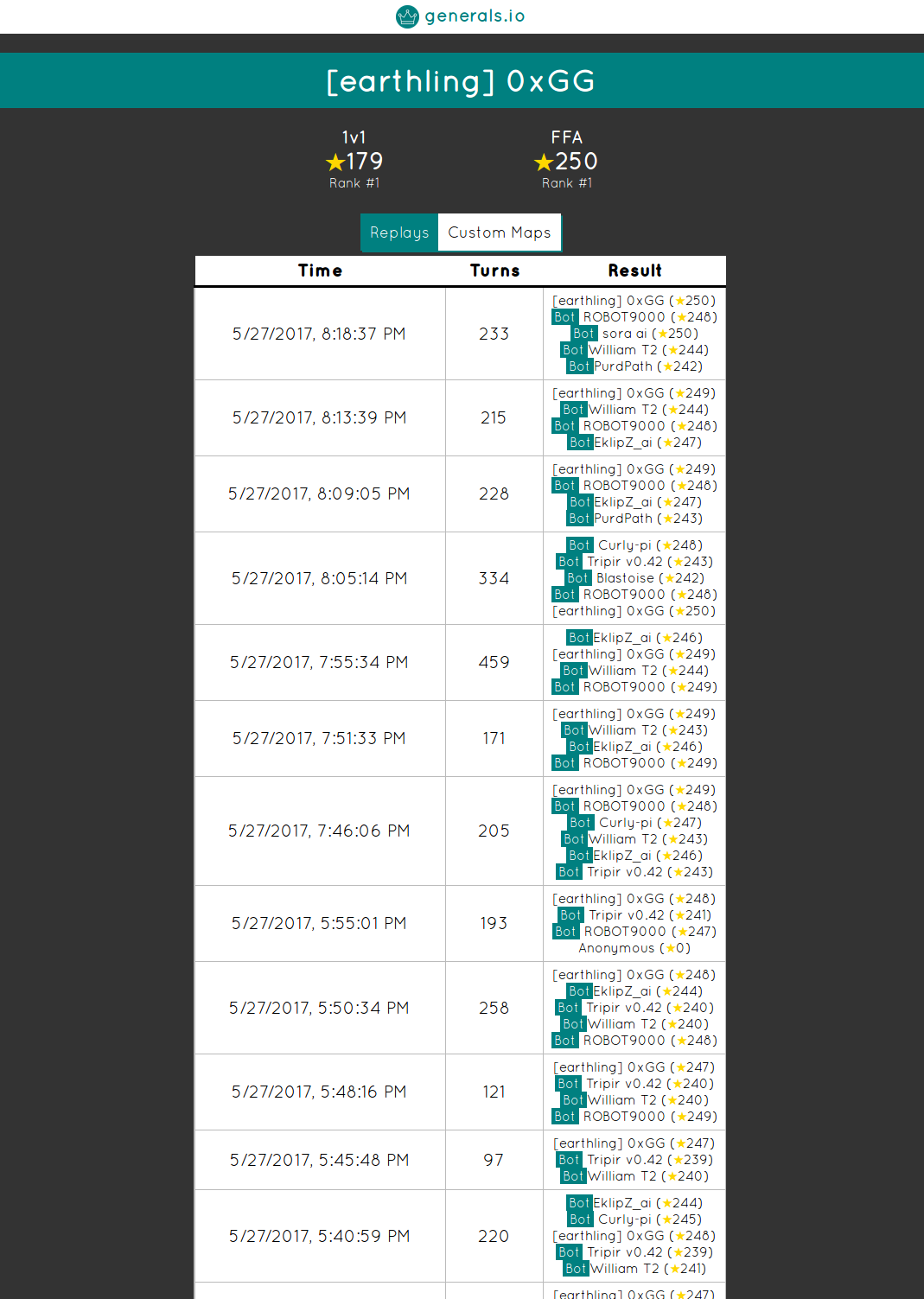Click the Bot badge beside Blastoise
924x1299 pixels.
click(577, 578)
